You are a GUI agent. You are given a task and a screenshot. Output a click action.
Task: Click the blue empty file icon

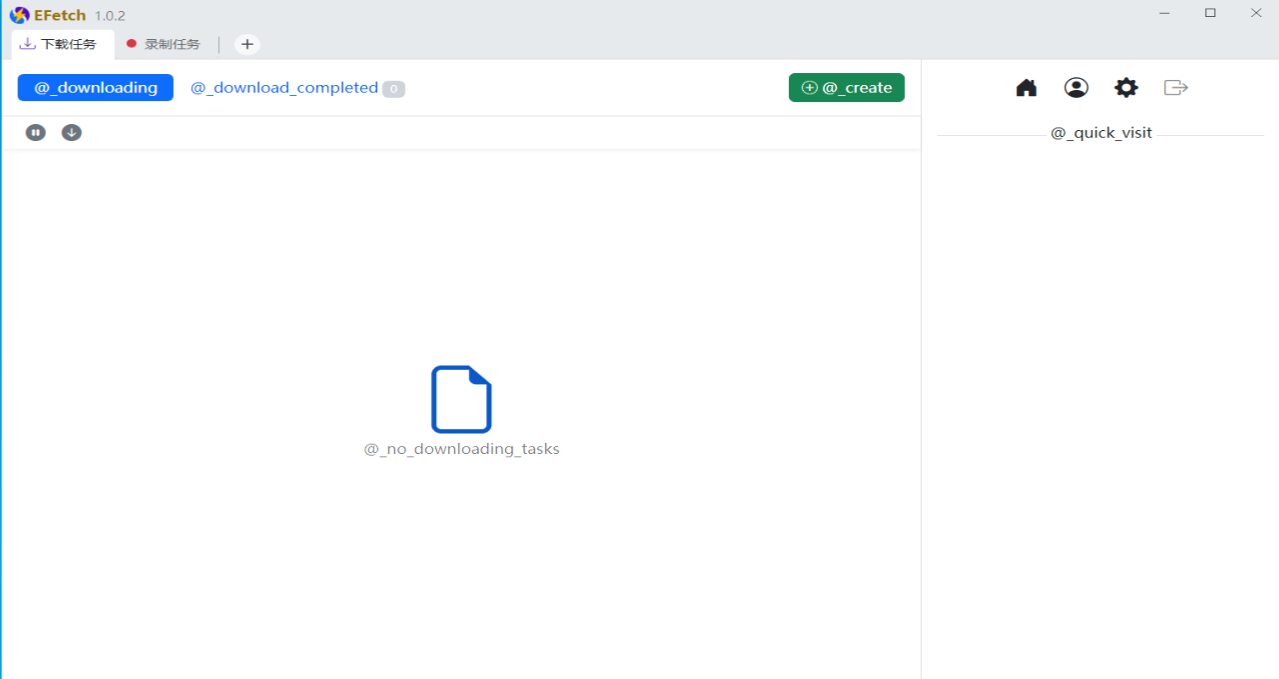[x=461, y=399]
